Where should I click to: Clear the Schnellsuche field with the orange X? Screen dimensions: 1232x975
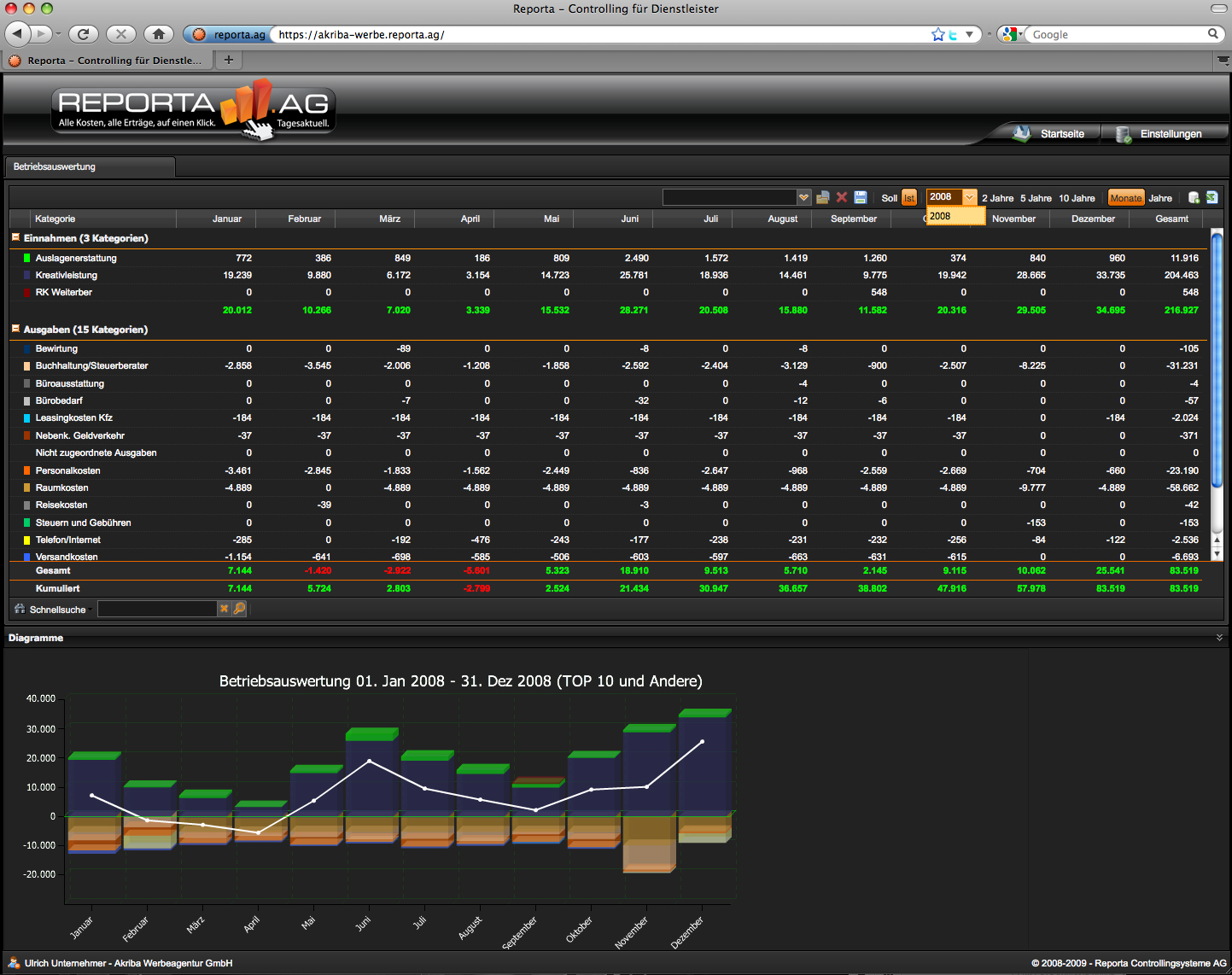225,609
